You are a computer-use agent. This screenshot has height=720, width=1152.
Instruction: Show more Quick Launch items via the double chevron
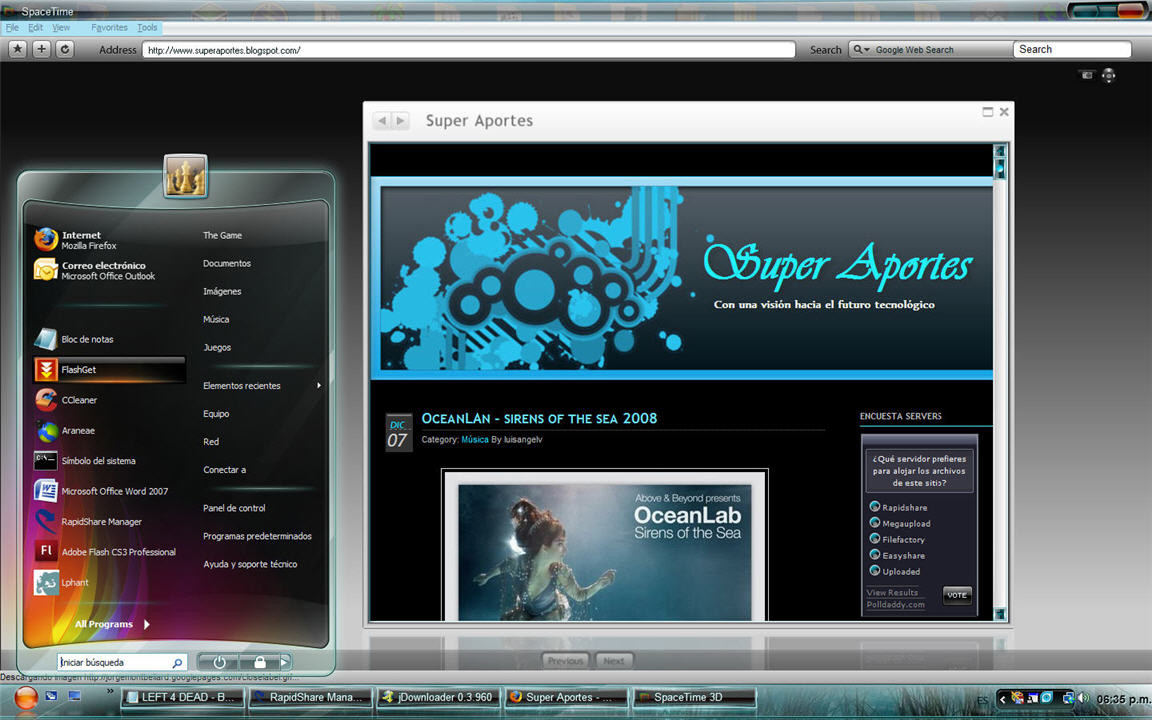tap(110, 691)
